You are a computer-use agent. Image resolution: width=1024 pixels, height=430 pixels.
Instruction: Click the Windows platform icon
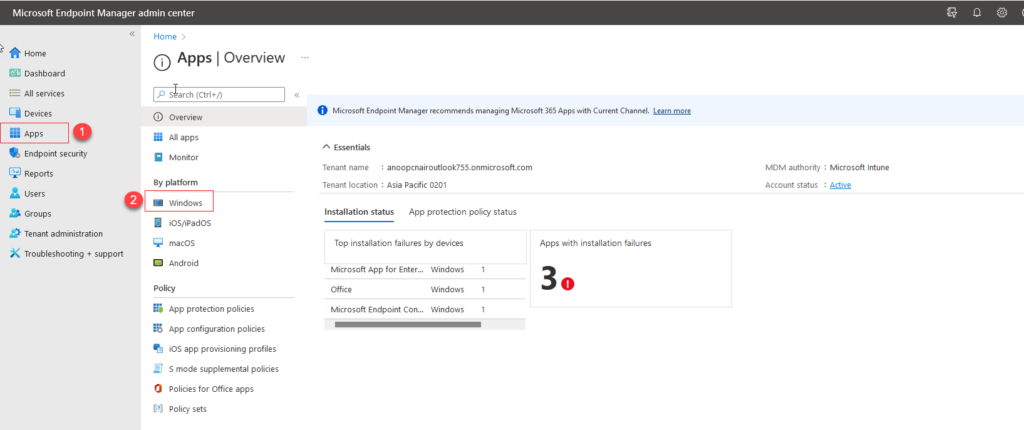(x=157, y=203)
